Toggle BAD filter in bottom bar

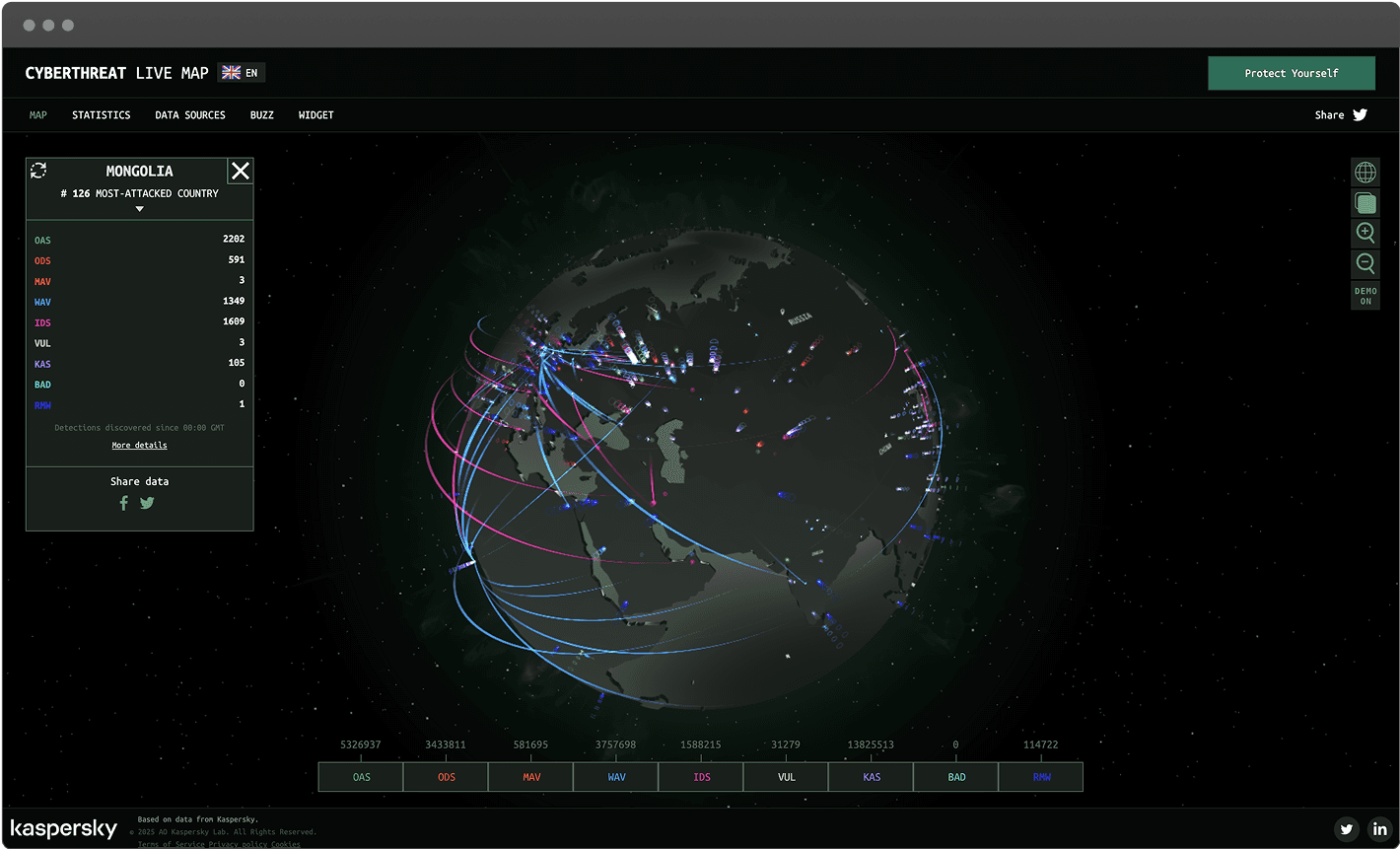(956, 777)
